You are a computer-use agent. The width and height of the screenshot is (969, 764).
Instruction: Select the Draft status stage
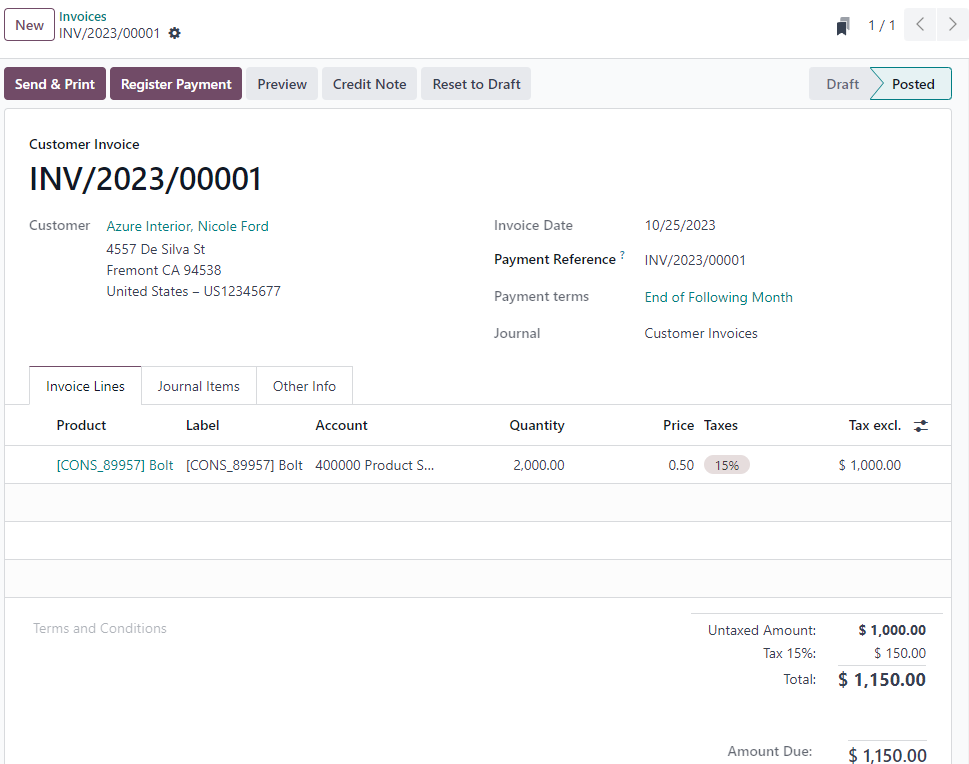coord(842,84)
